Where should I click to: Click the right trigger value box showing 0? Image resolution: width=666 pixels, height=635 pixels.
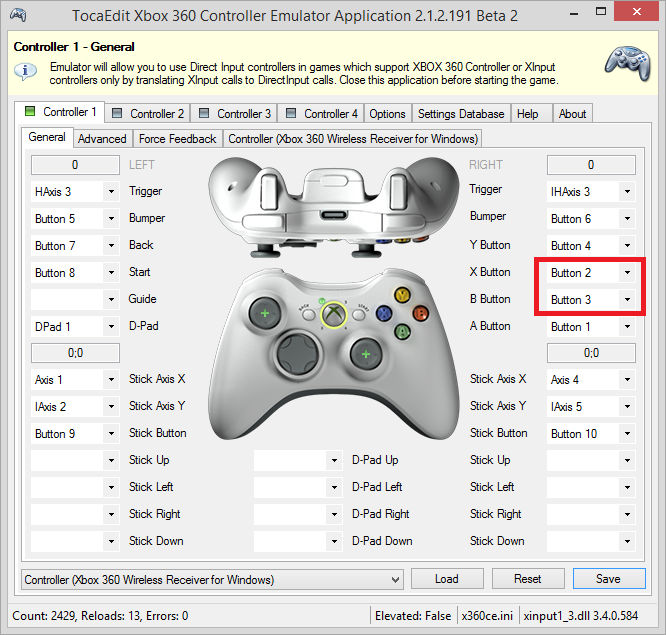pyautogui.click(x=591, y=165)
